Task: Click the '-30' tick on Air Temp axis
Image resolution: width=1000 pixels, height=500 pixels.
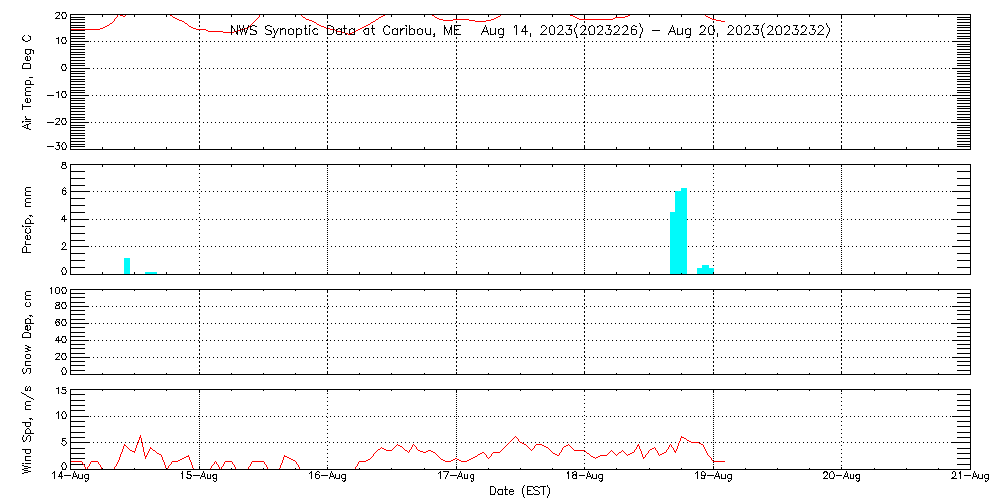Action: tap(57, 147)
